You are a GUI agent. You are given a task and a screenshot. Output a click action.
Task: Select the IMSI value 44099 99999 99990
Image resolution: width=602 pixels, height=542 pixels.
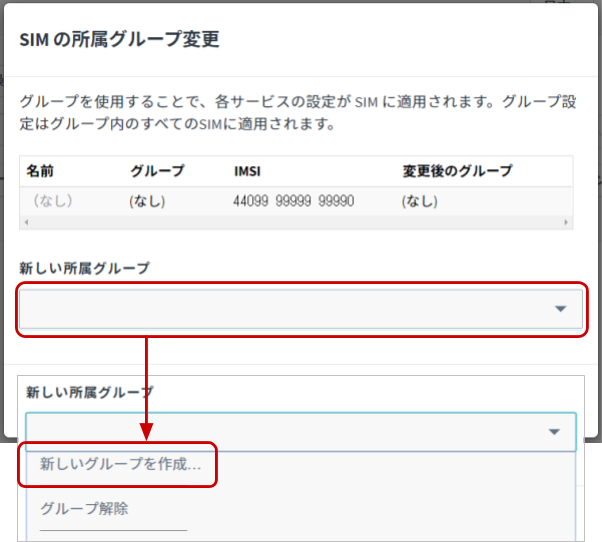pos(293,201)
